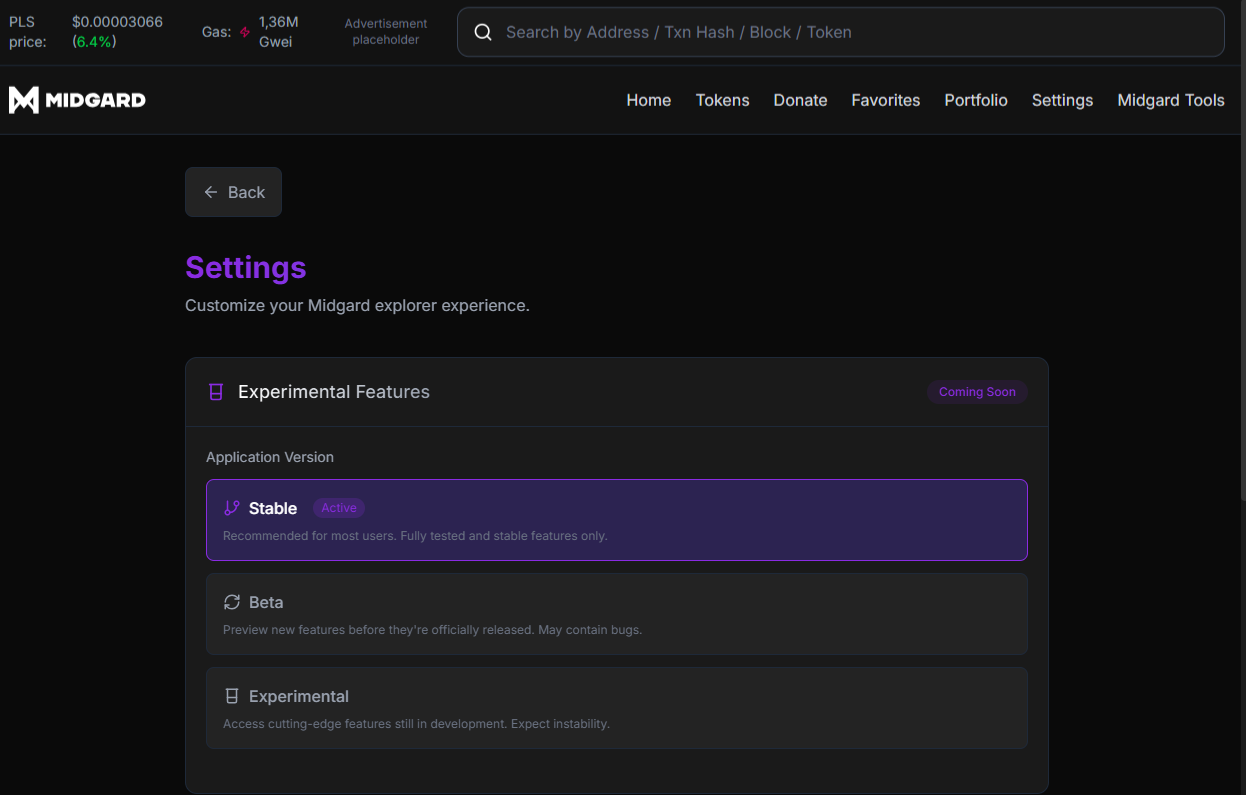The height and width of the screenshot is (795, 1246).
Task: Select the Experimental application version
Action: (617, 708)
